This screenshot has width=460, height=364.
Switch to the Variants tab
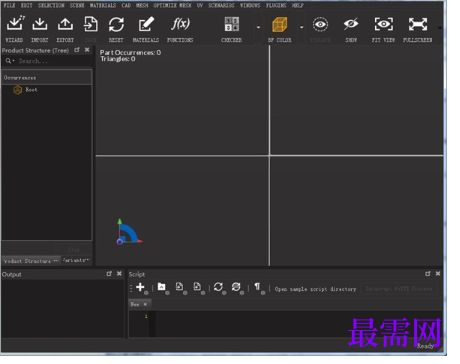76,260
